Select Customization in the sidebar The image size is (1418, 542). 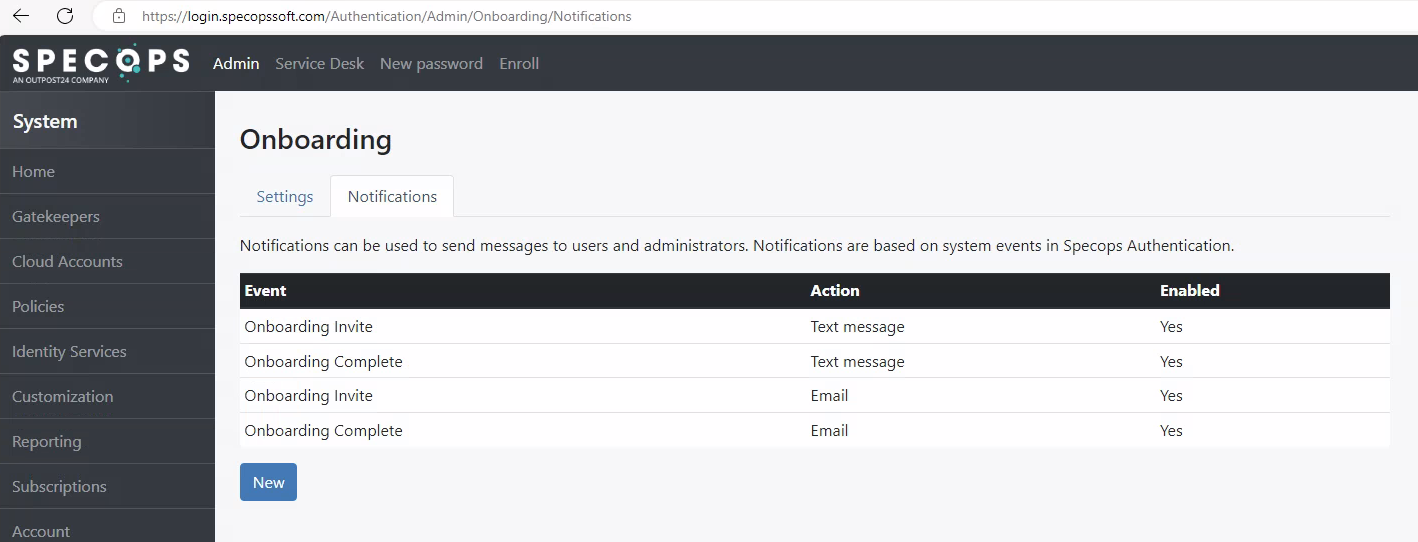(107, 396)
